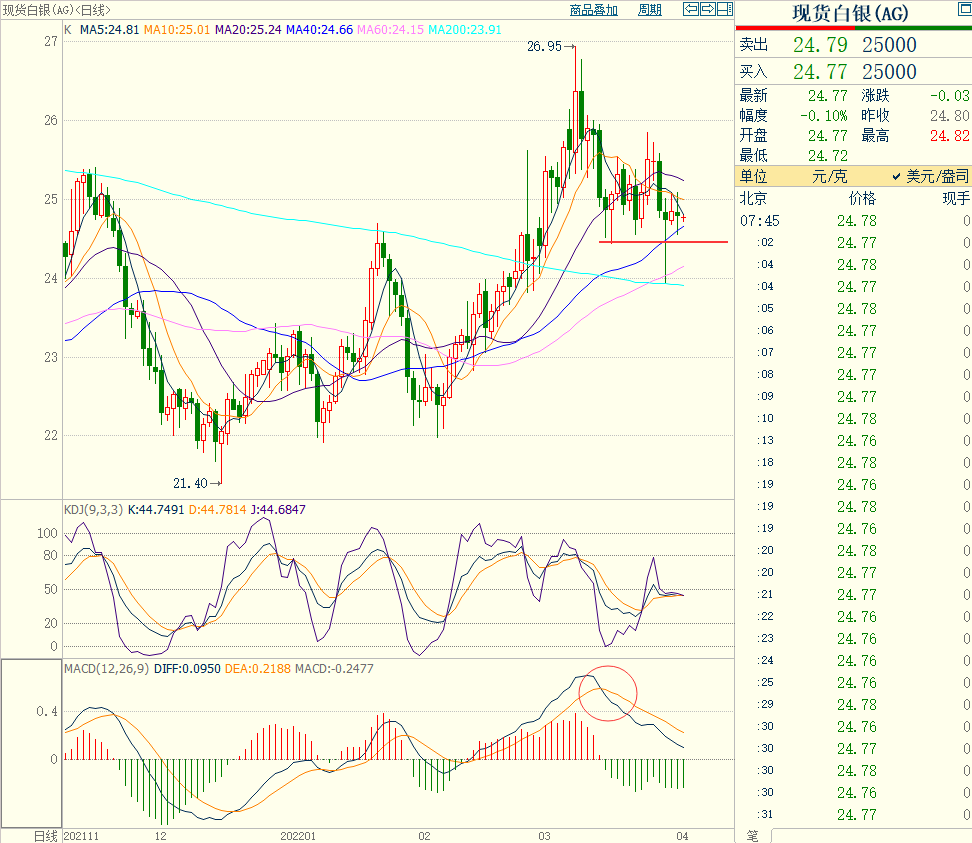Click the MACD(12,26,9) indicator label
The height and width of the screenshot is (843, 972).
(108, 668)
